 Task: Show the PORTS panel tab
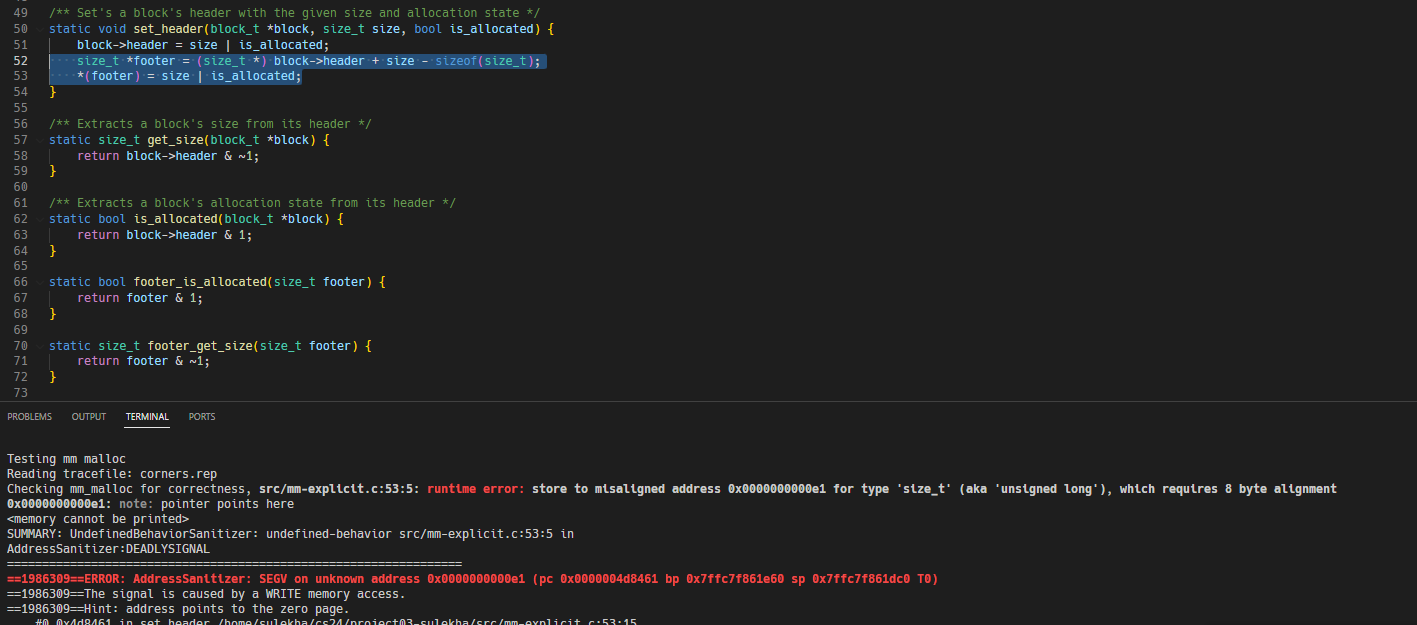[202, 417]
